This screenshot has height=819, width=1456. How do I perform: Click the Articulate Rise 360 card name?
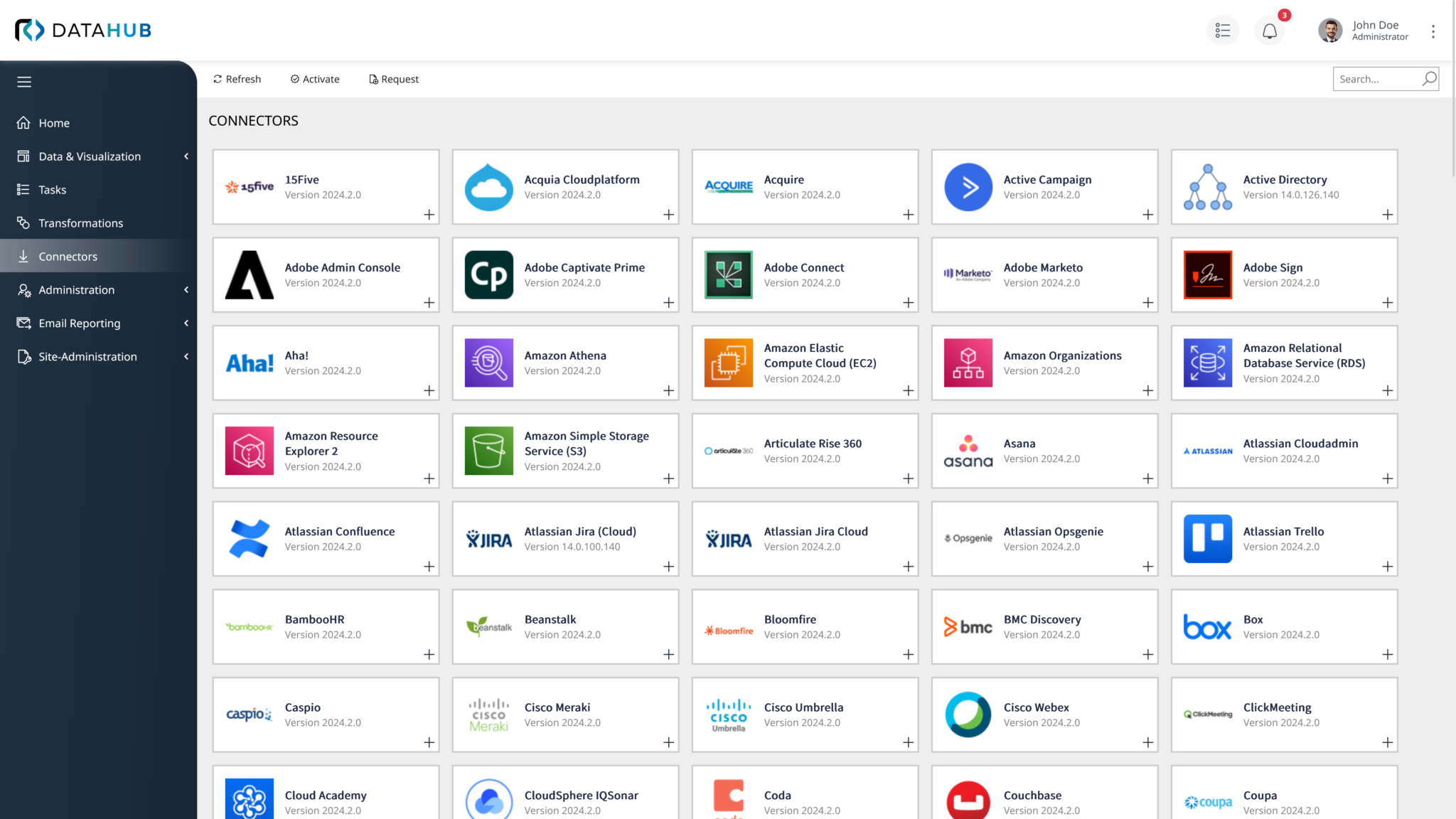click(x=813, y=444)
